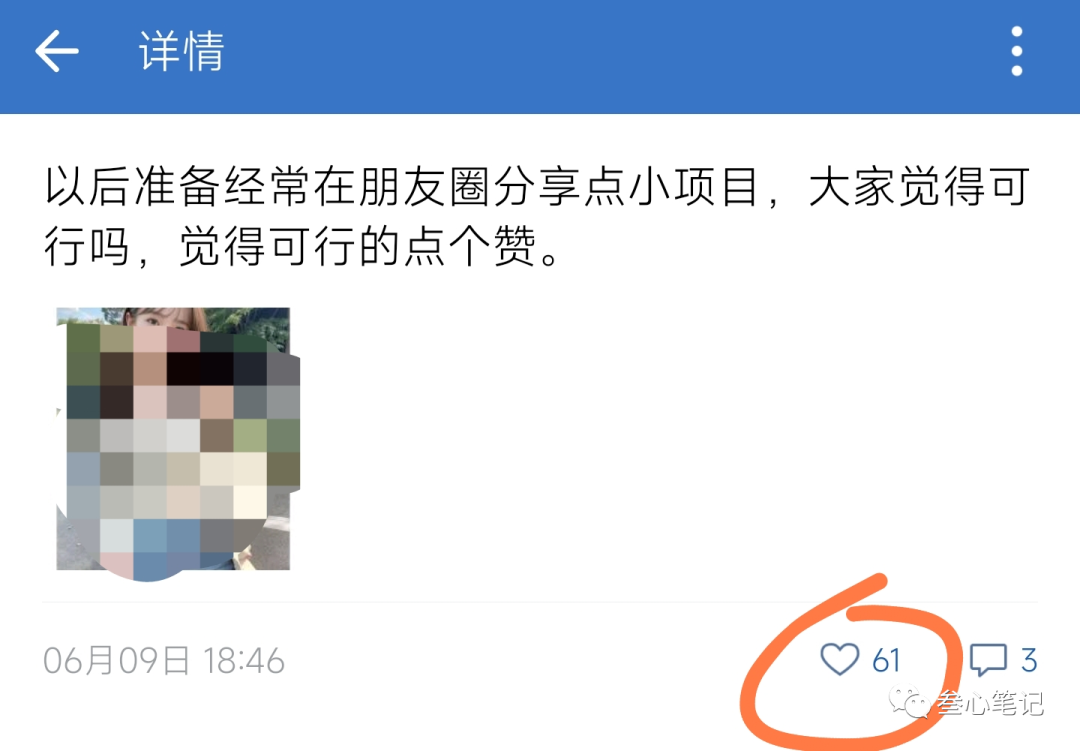Click the second line ending with 点个赞
1080x751 pixels.
click(301, 247)
